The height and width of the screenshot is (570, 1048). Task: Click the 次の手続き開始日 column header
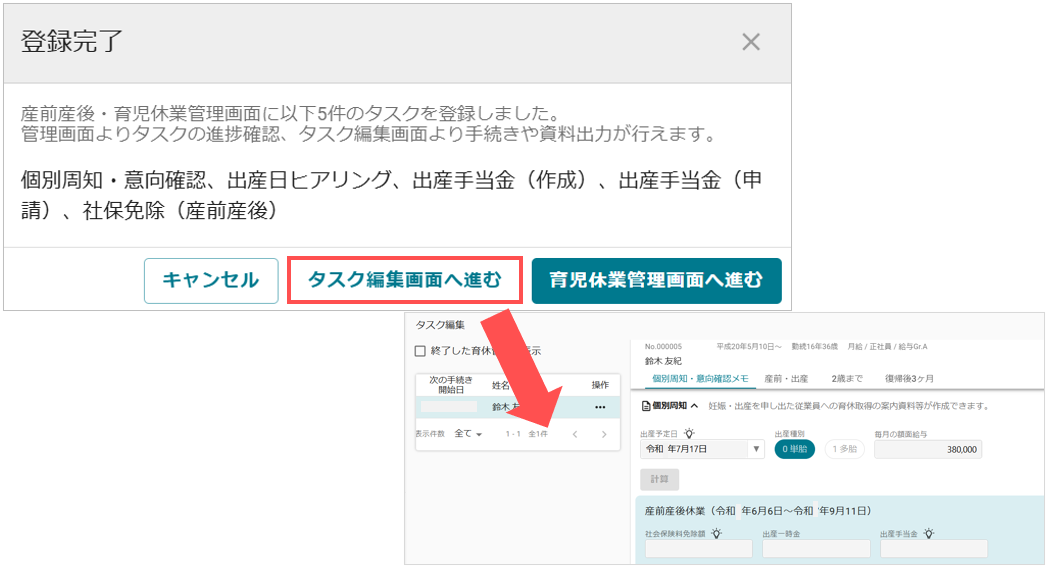coord(450,385)
